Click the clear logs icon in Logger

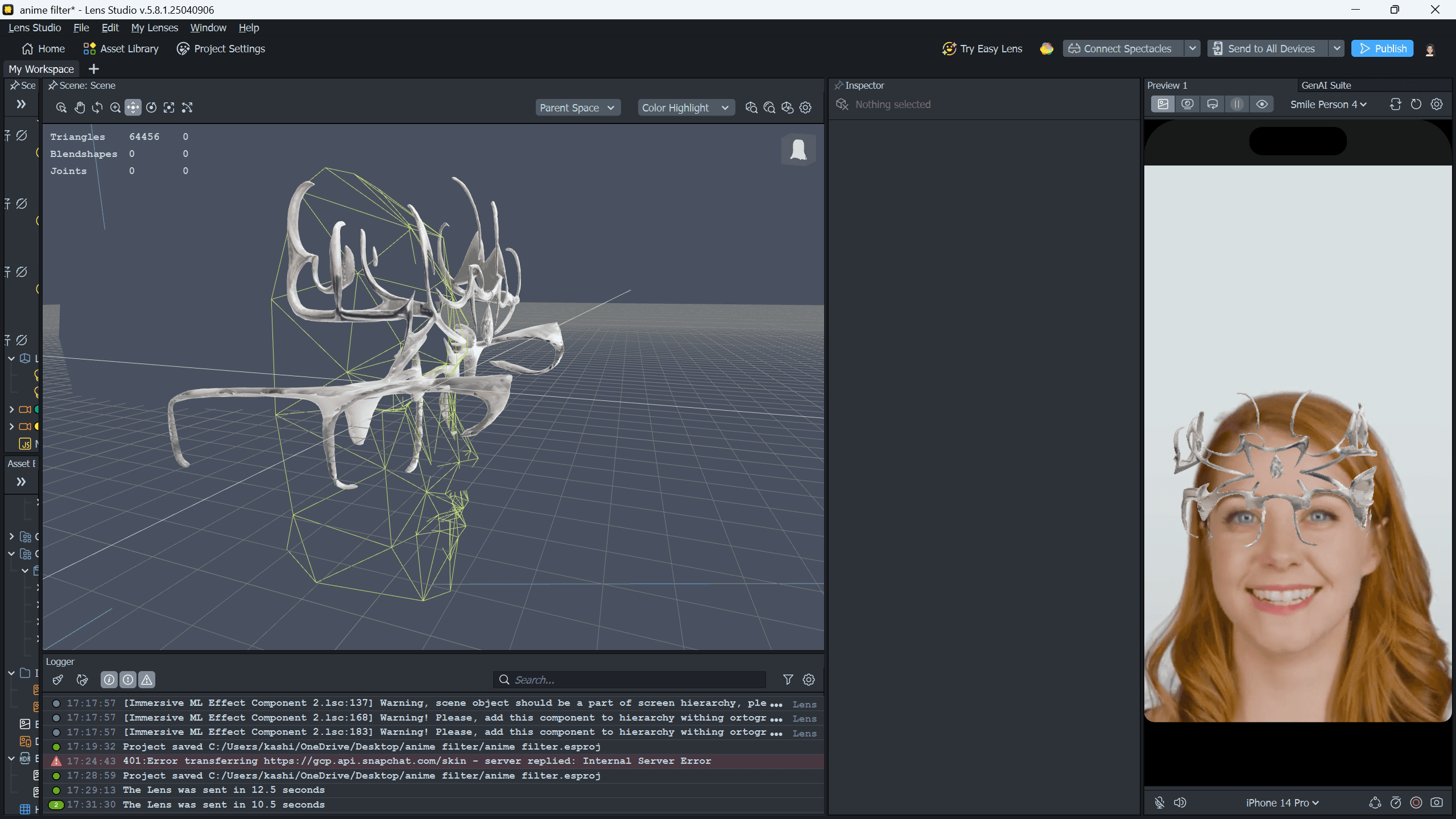pyautogui.click(x=57, y=680)
